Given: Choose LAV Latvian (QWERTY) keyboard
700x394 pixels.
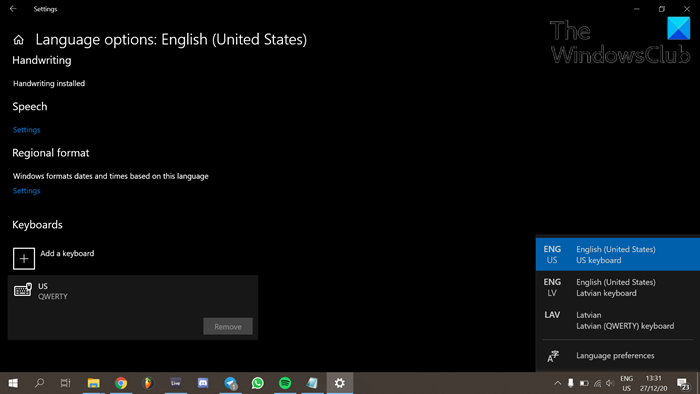Looking at the screenshot, I should click(617, 320).
